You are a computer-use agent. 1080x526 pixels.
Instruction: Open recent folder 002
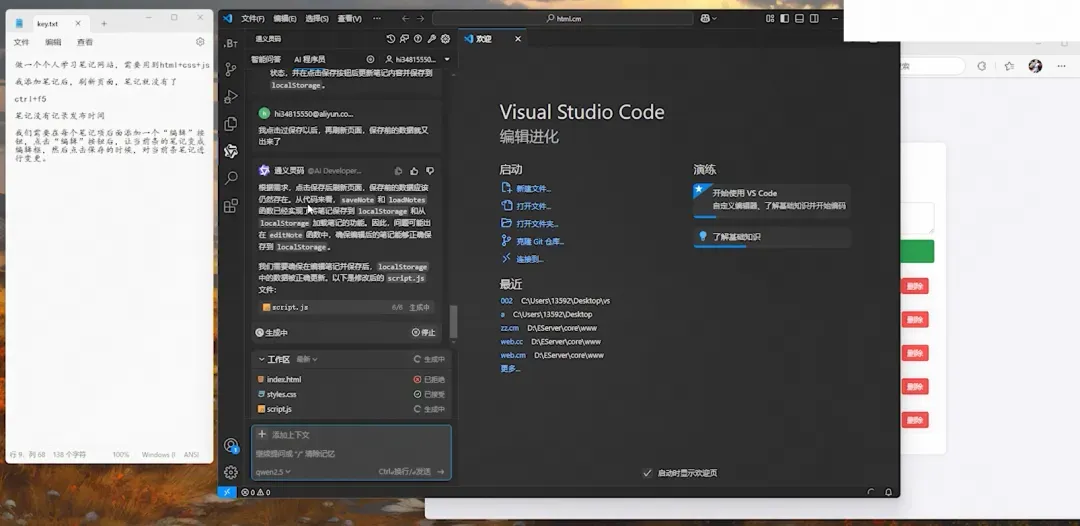point(506,301)
